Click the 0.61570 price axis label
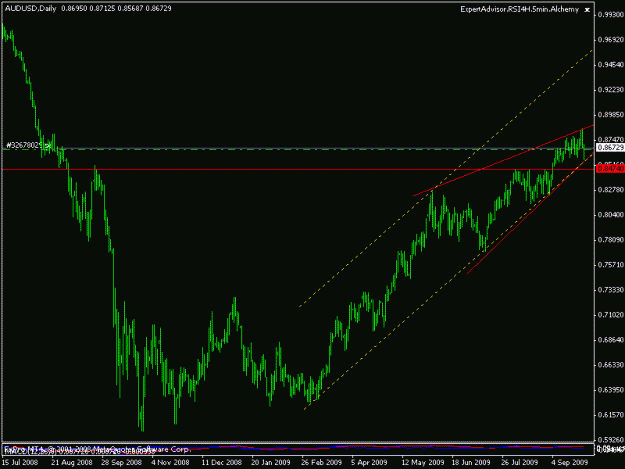 point(611,415)
